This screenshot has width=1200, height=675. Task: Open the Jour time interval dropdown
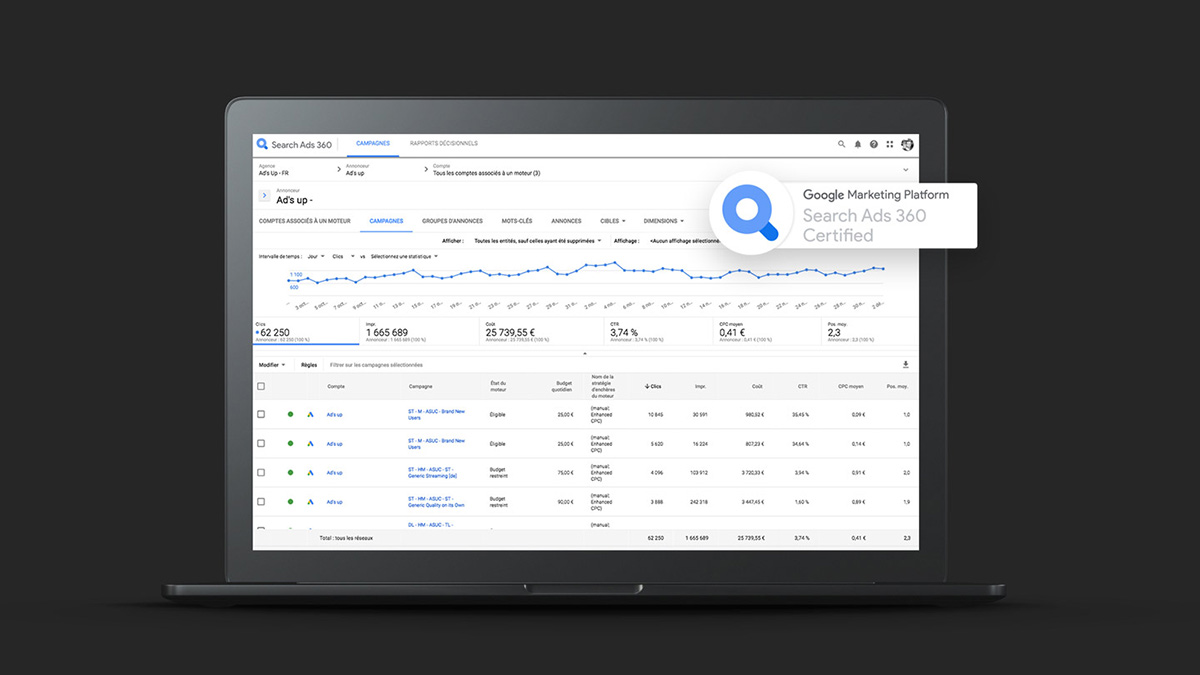click(316, 256)
